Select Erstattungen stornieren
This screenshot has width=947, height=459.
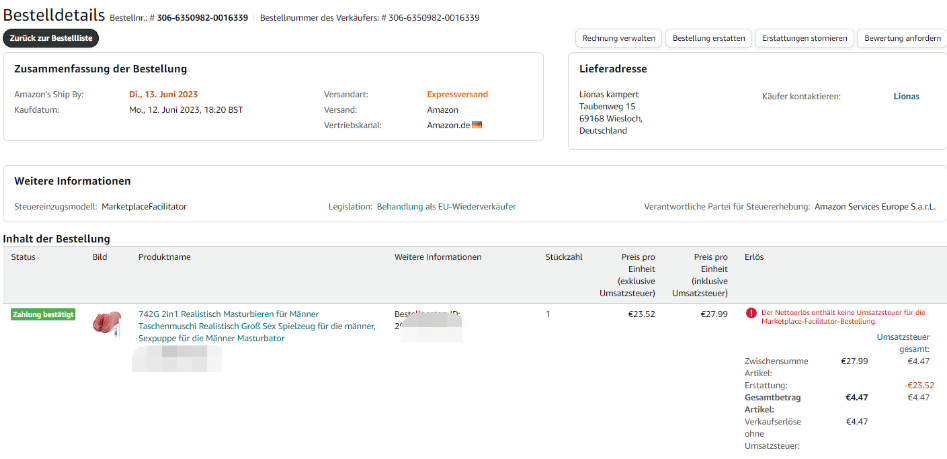802,38
